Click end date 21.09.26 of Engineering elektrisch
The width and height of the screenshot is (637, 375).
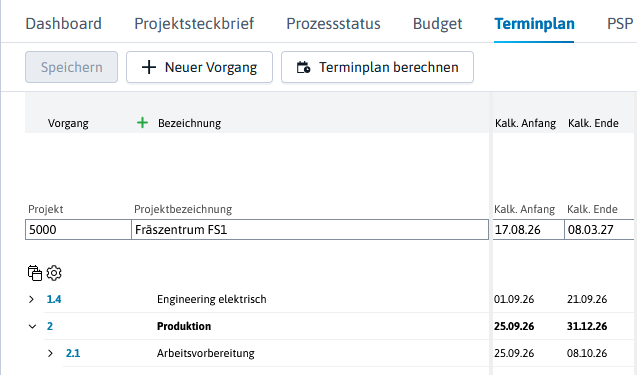tap(587, 299)
